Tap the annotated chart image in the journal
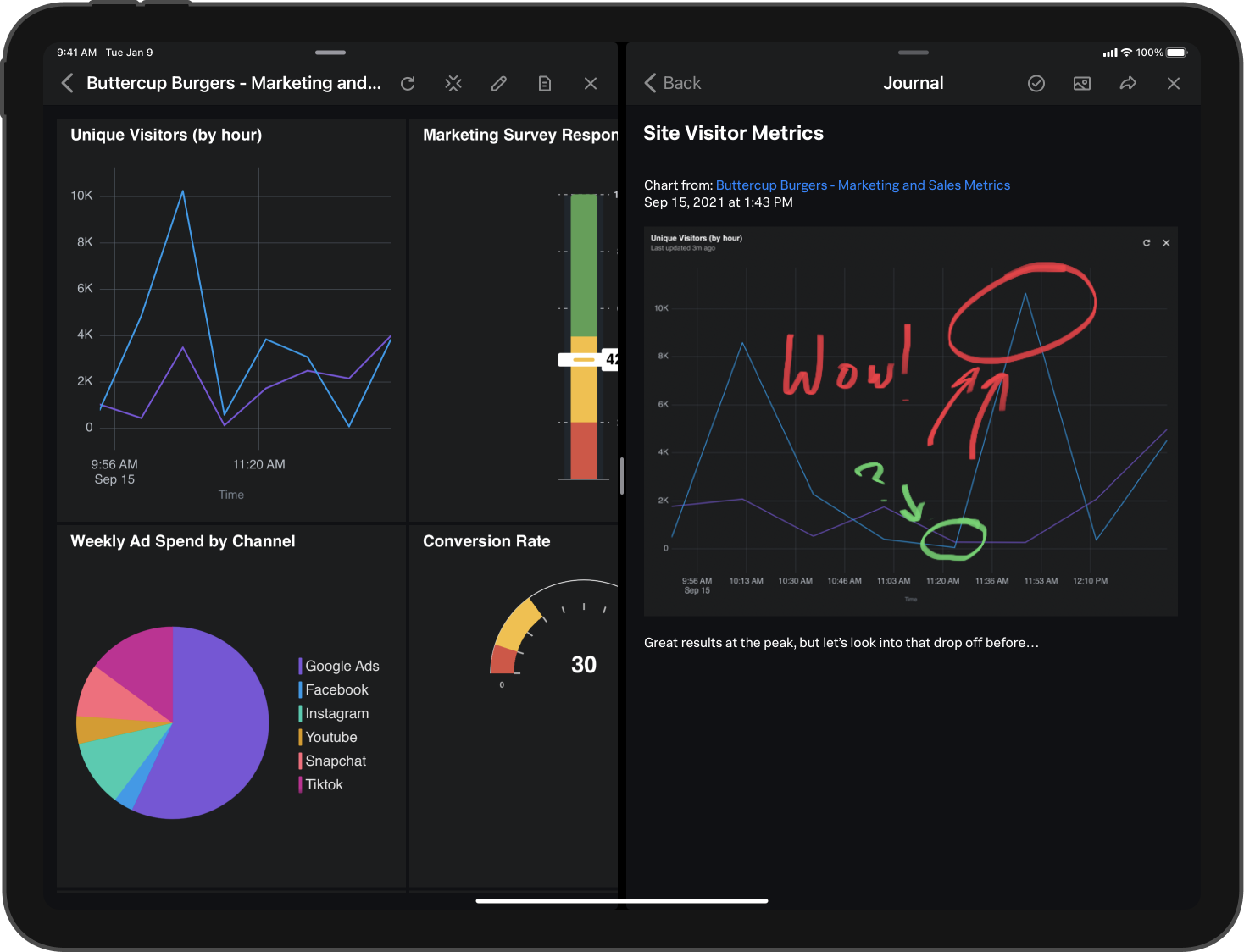Viewport: 1244px width, 952px height. [911, 421]
